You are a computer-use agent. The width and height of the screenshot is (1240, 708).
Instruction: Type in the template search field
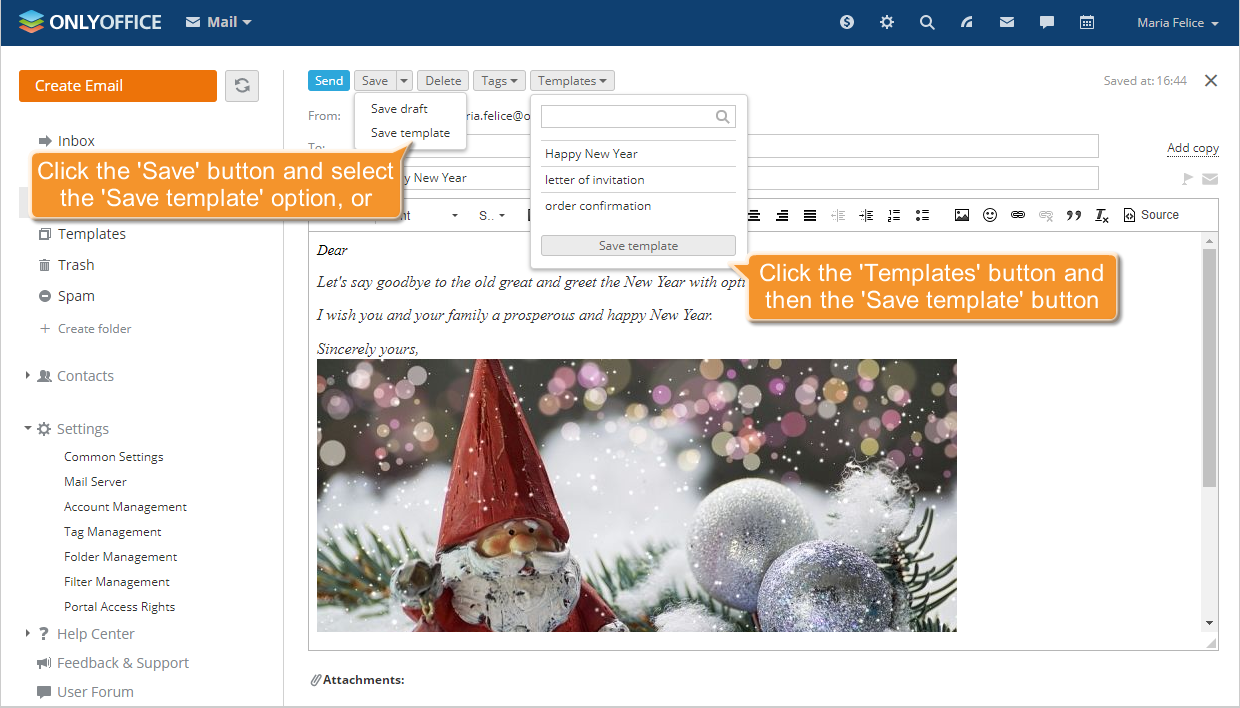pos(630,116)
